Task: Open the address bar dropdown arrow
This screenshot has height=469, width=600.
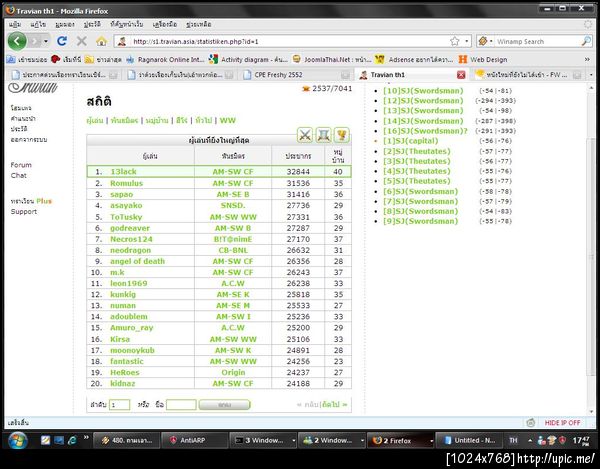Action: [466, 41]
